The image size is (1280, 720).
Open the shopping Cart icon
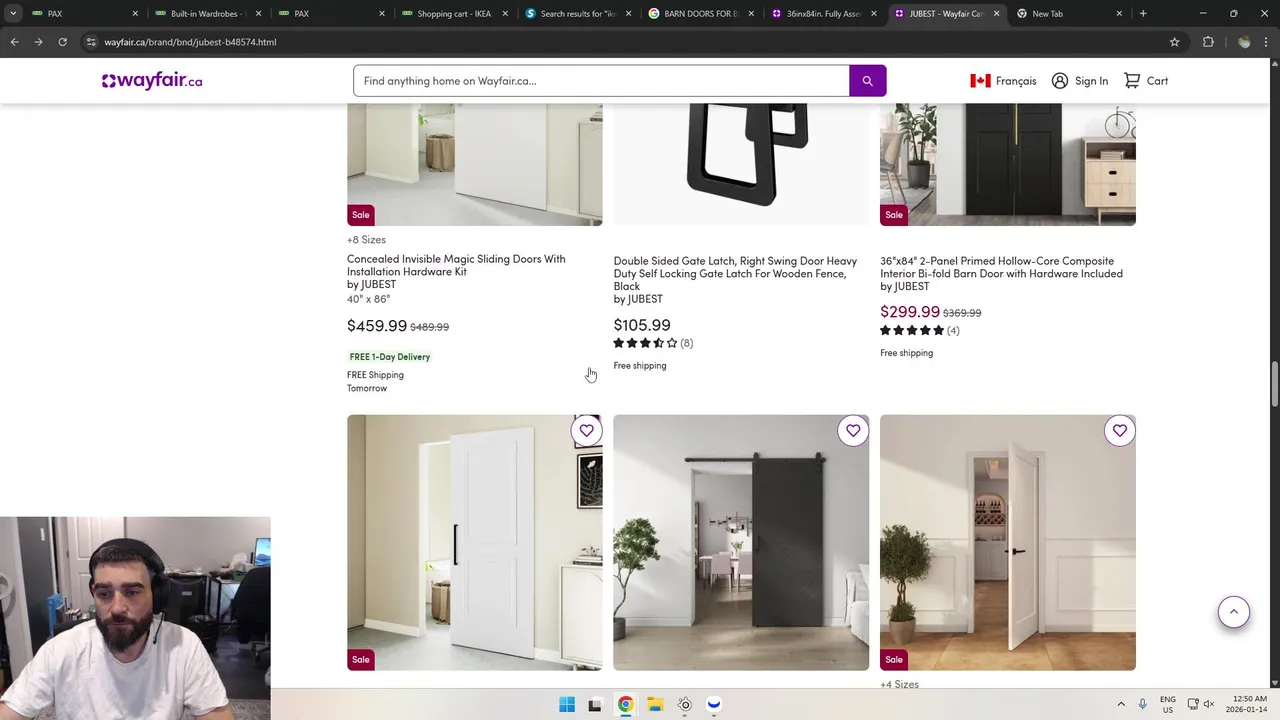click(1132, 81)
